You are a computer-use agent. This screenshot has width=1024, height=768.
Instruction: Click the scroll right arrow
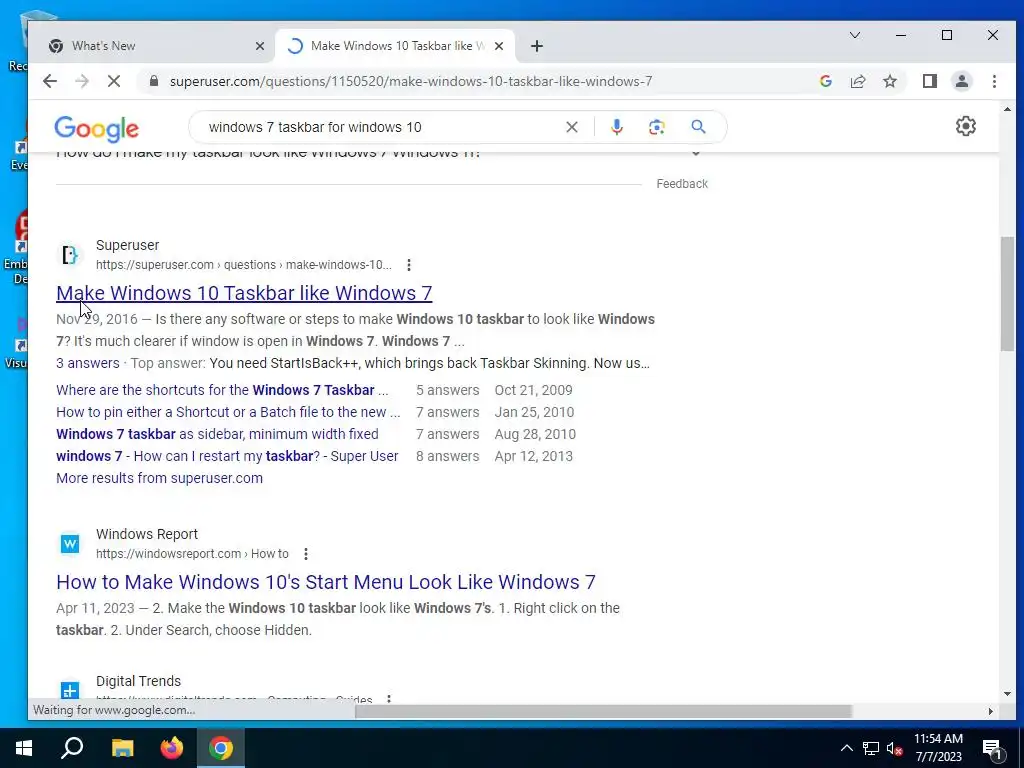pyautogui.click(x=991, y=711)
